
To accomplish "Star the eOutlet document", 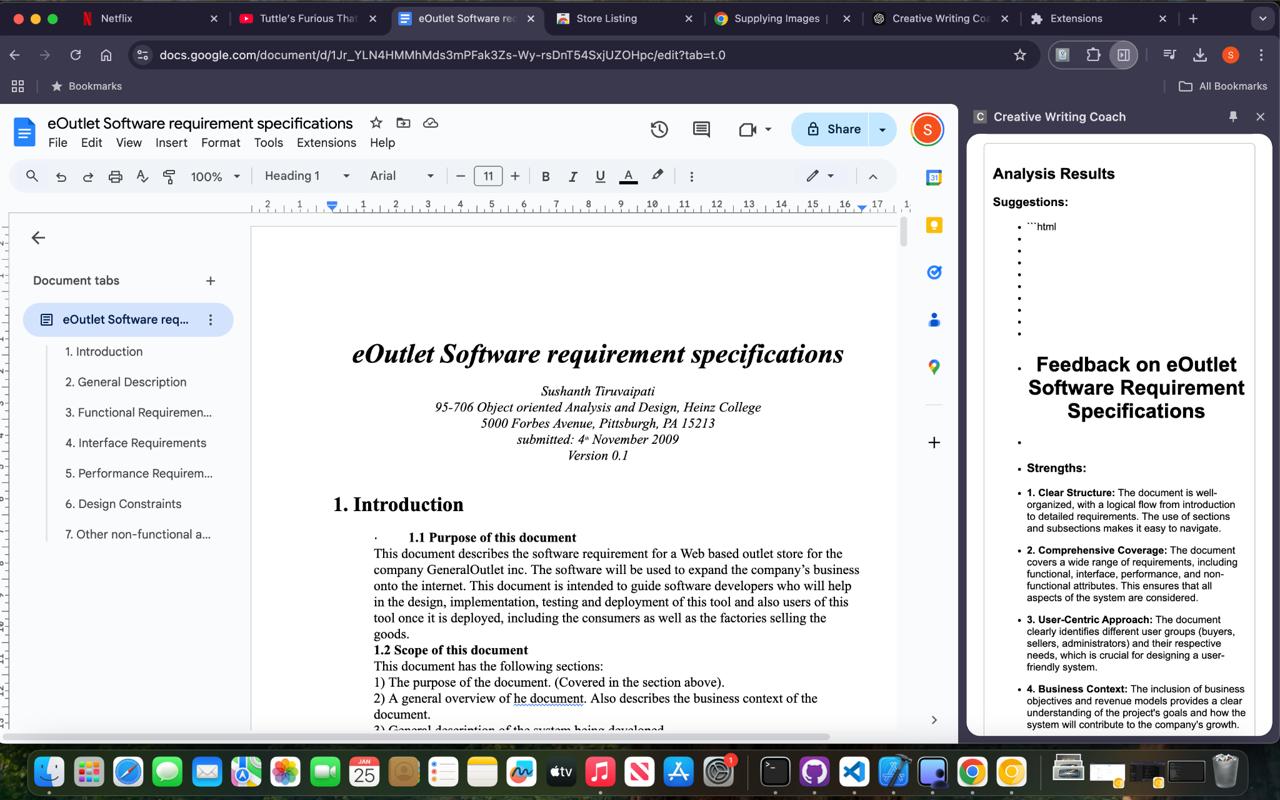I will [376, 123].
